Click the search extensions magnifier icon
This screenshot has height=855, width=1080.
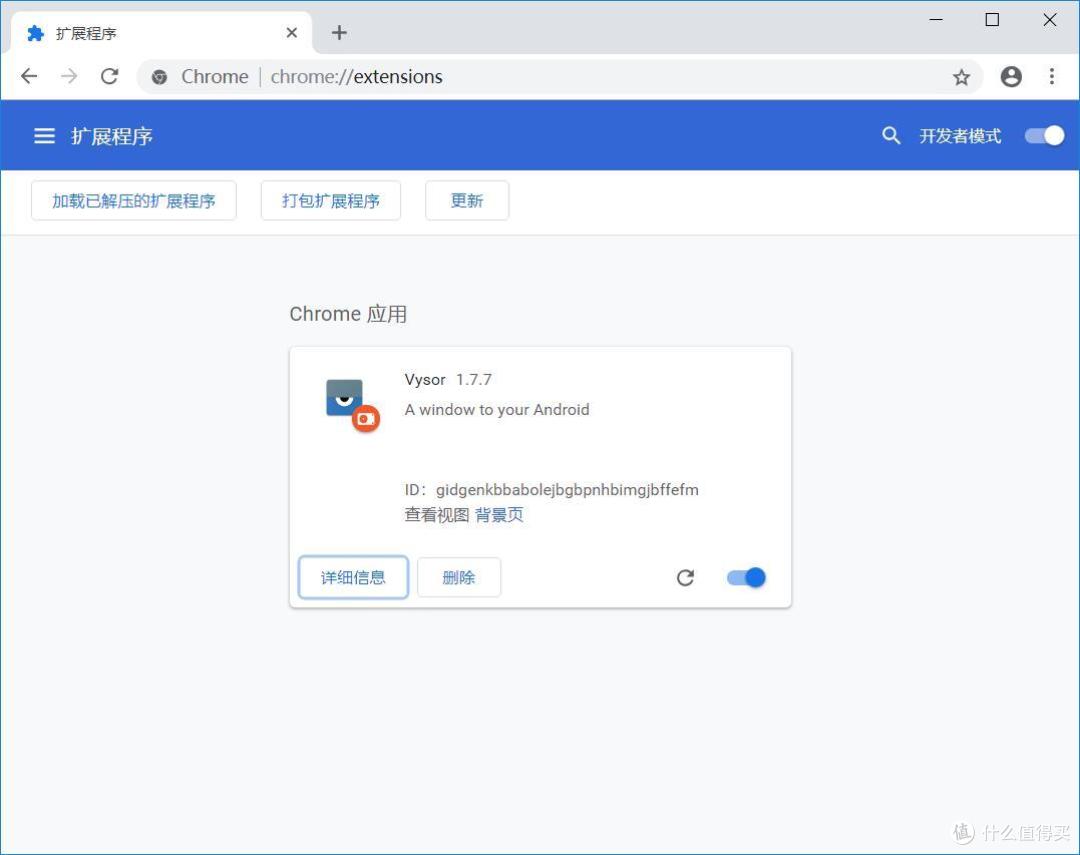coord(891,136)
